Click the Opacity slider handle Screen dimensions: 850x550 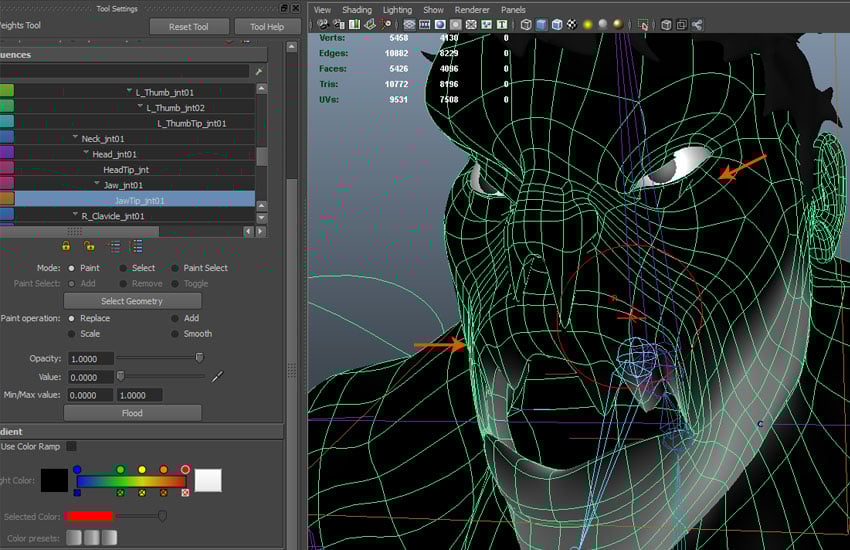(x=199, y=358)
